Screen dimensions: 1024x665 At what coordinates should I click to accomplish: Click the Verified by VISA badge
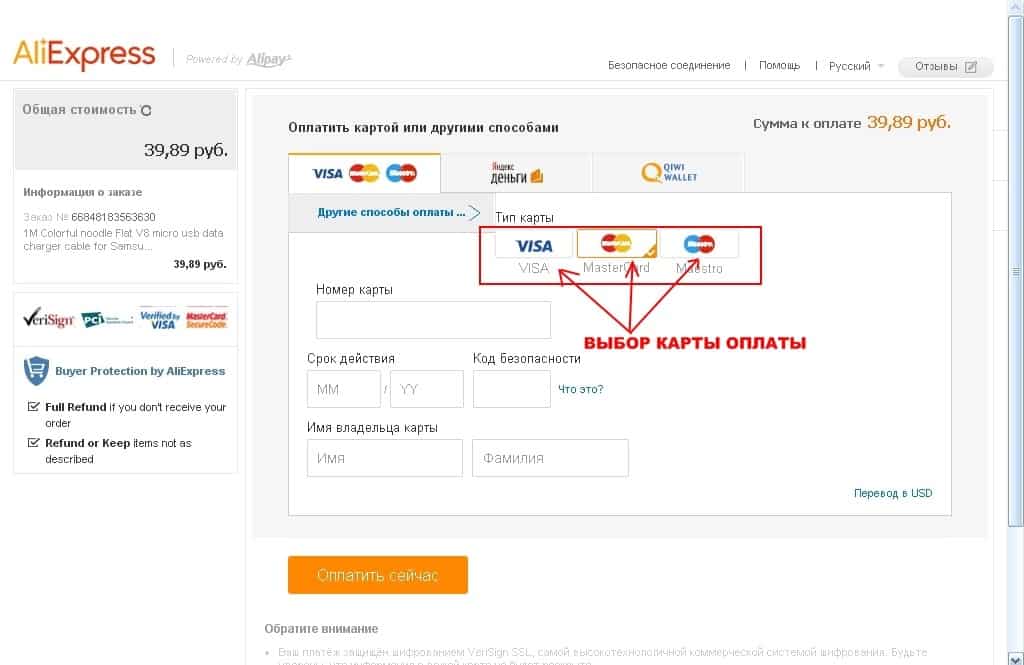(x=158, y=319)
